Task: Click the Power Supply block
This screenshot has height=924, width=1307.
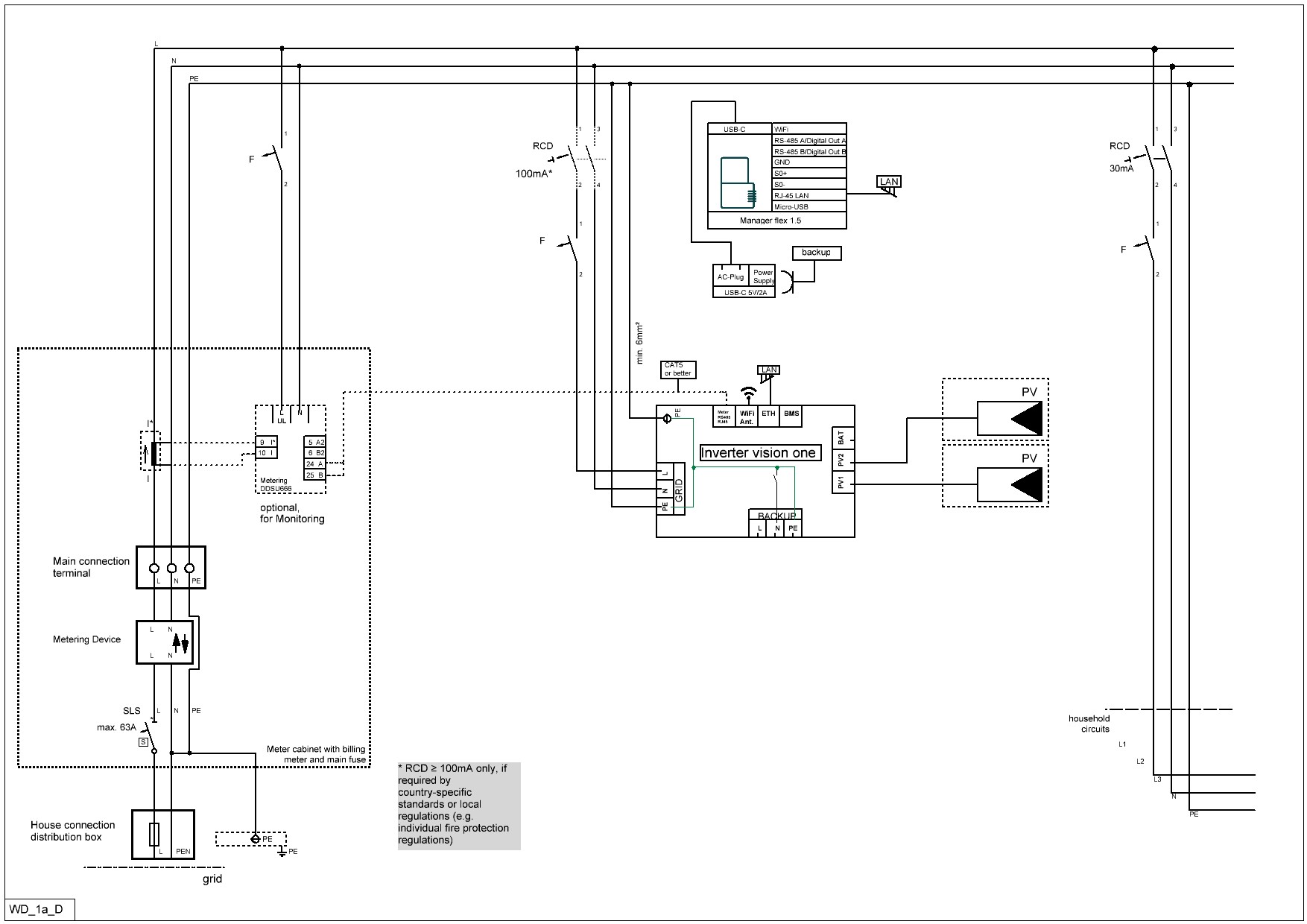Action: pos(763,276)
